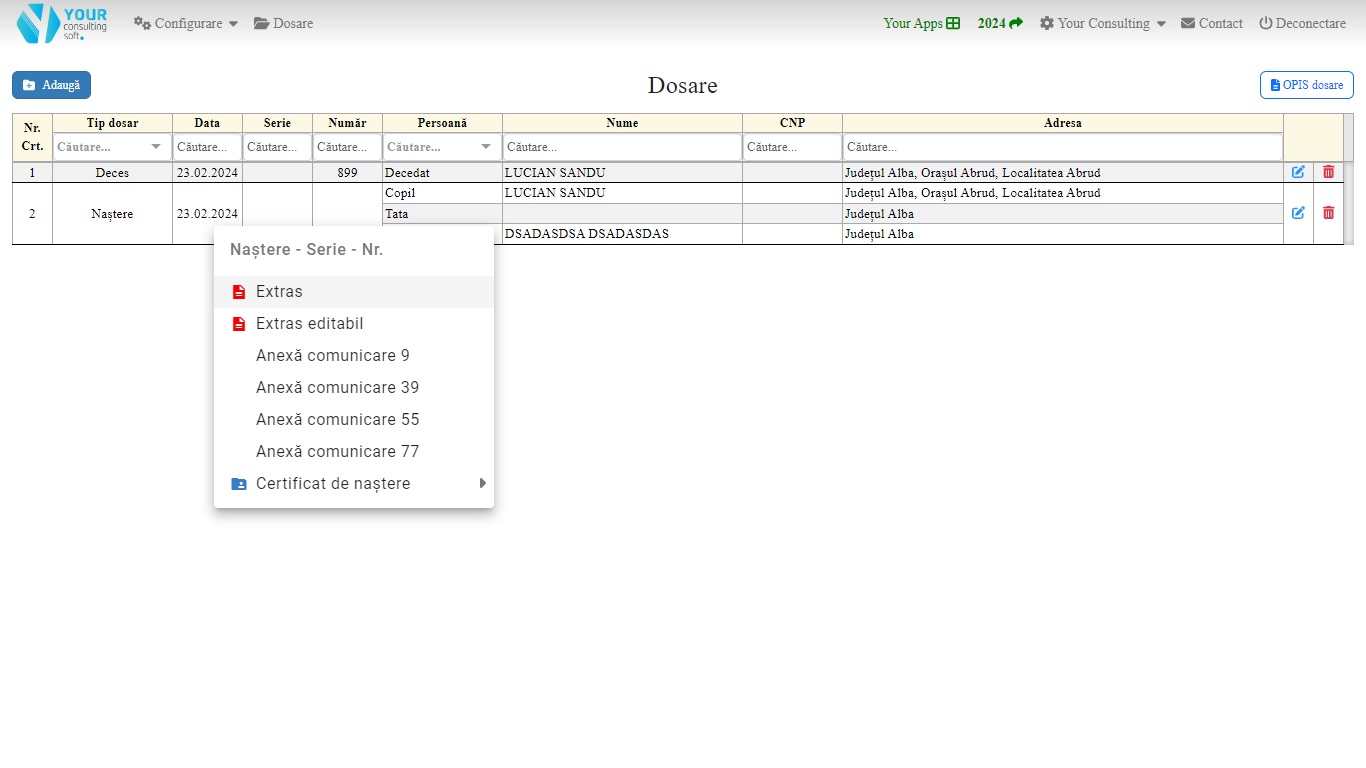This screenshot has height=768, width=1366.
Task: Click Deconectare to log out
Action: [1302, 23]
